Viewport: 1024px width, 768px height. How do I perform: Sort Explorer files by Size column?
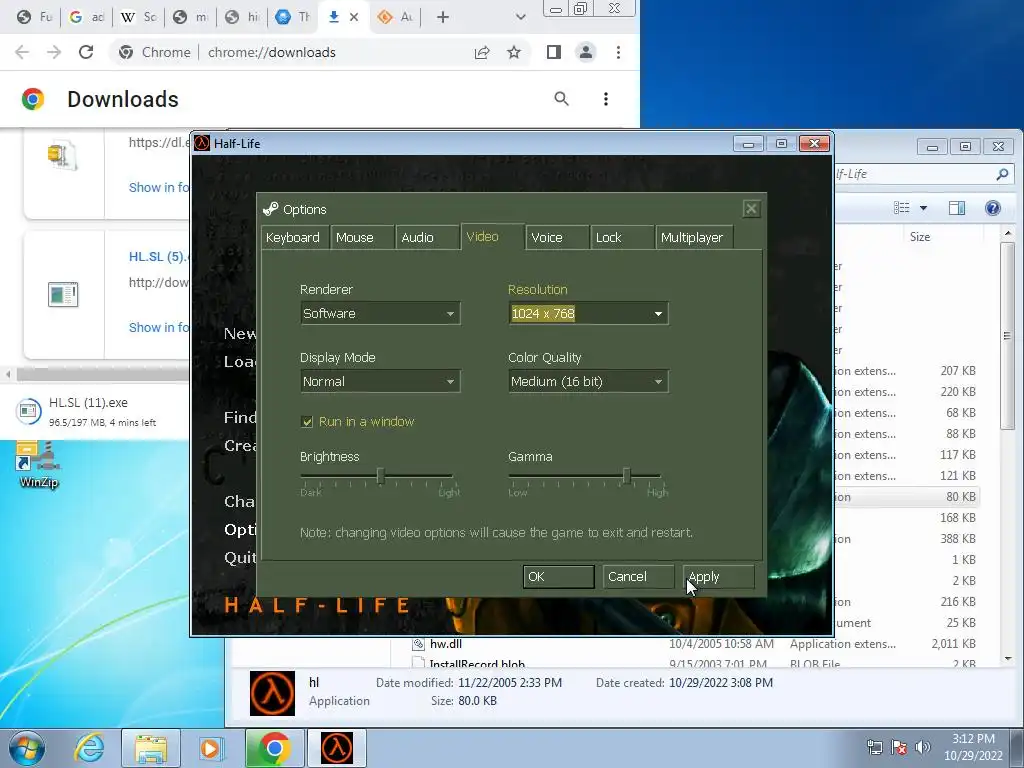click(920, 237)
